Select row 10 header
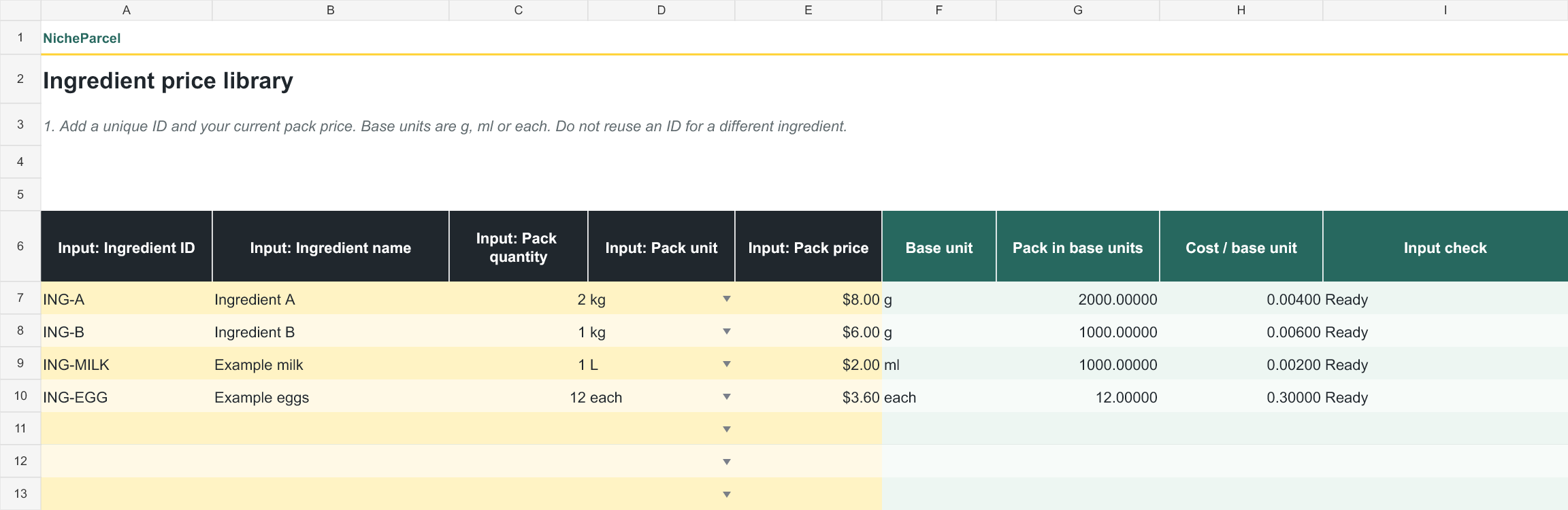This screenshot has height=510, width=1568. [20, 396]
